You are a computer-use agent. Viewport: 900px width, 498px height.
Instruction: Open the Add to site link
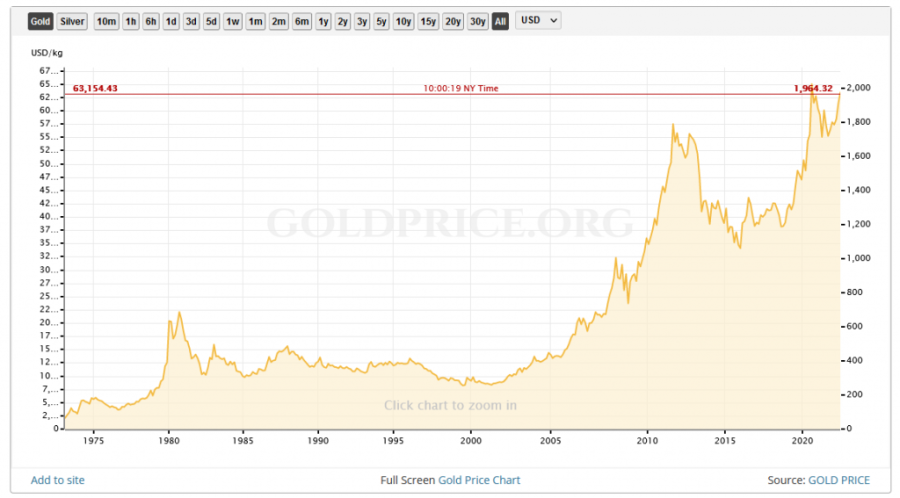point(59,480)
